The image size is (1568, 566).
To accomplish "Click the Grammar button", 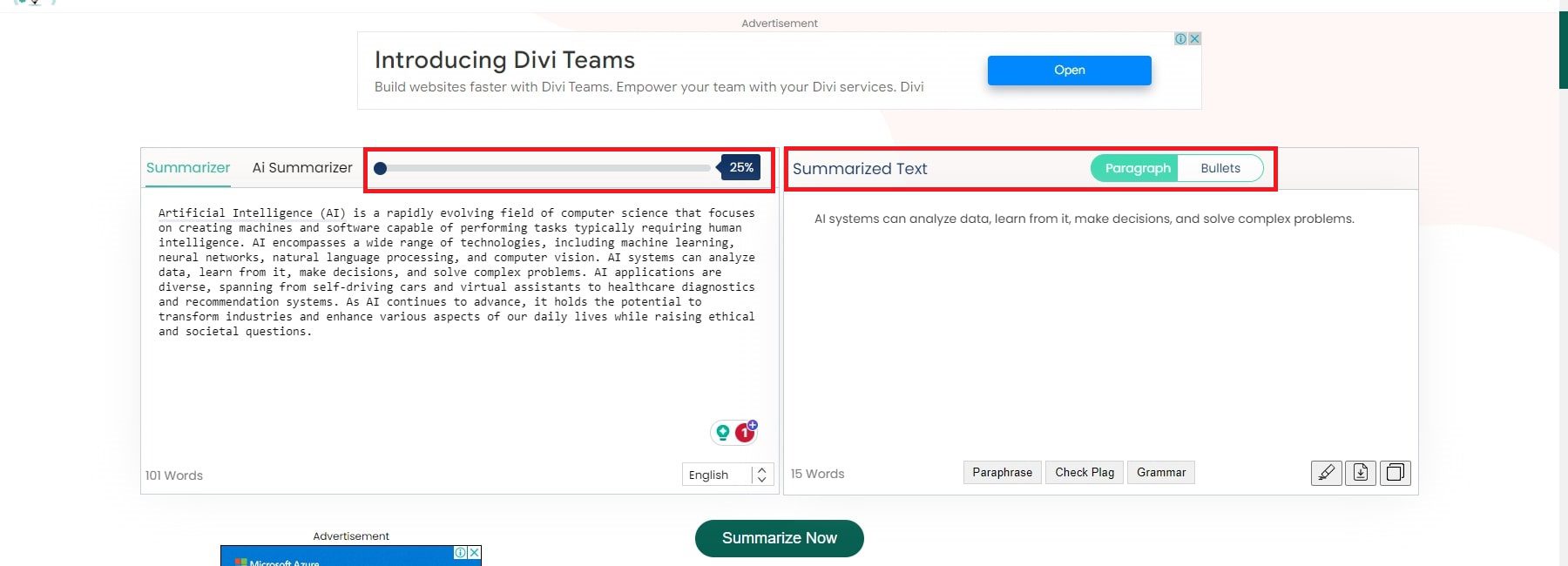I will coord(1161,472).
